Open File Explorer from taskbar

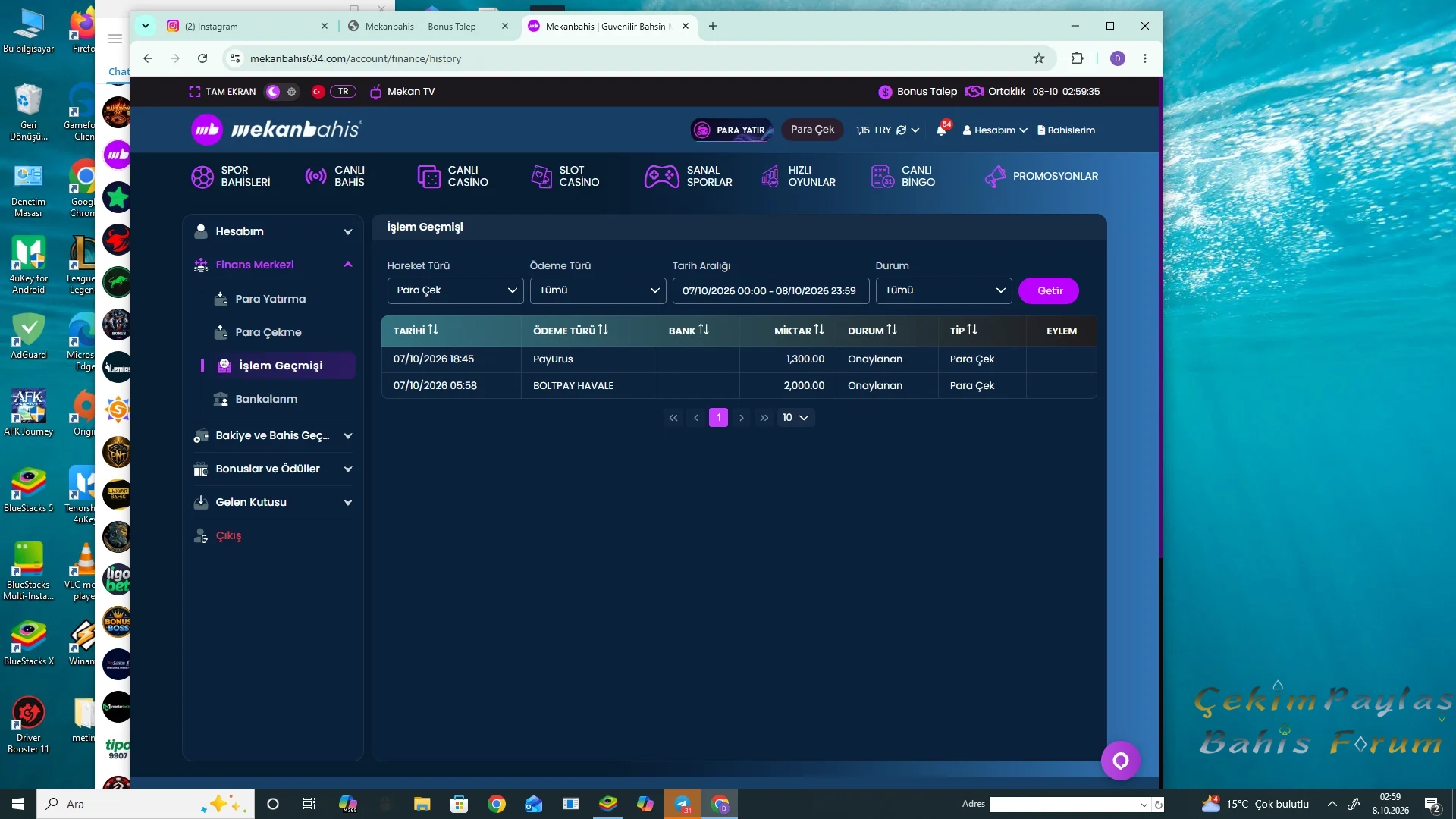(x=422, y=804)
